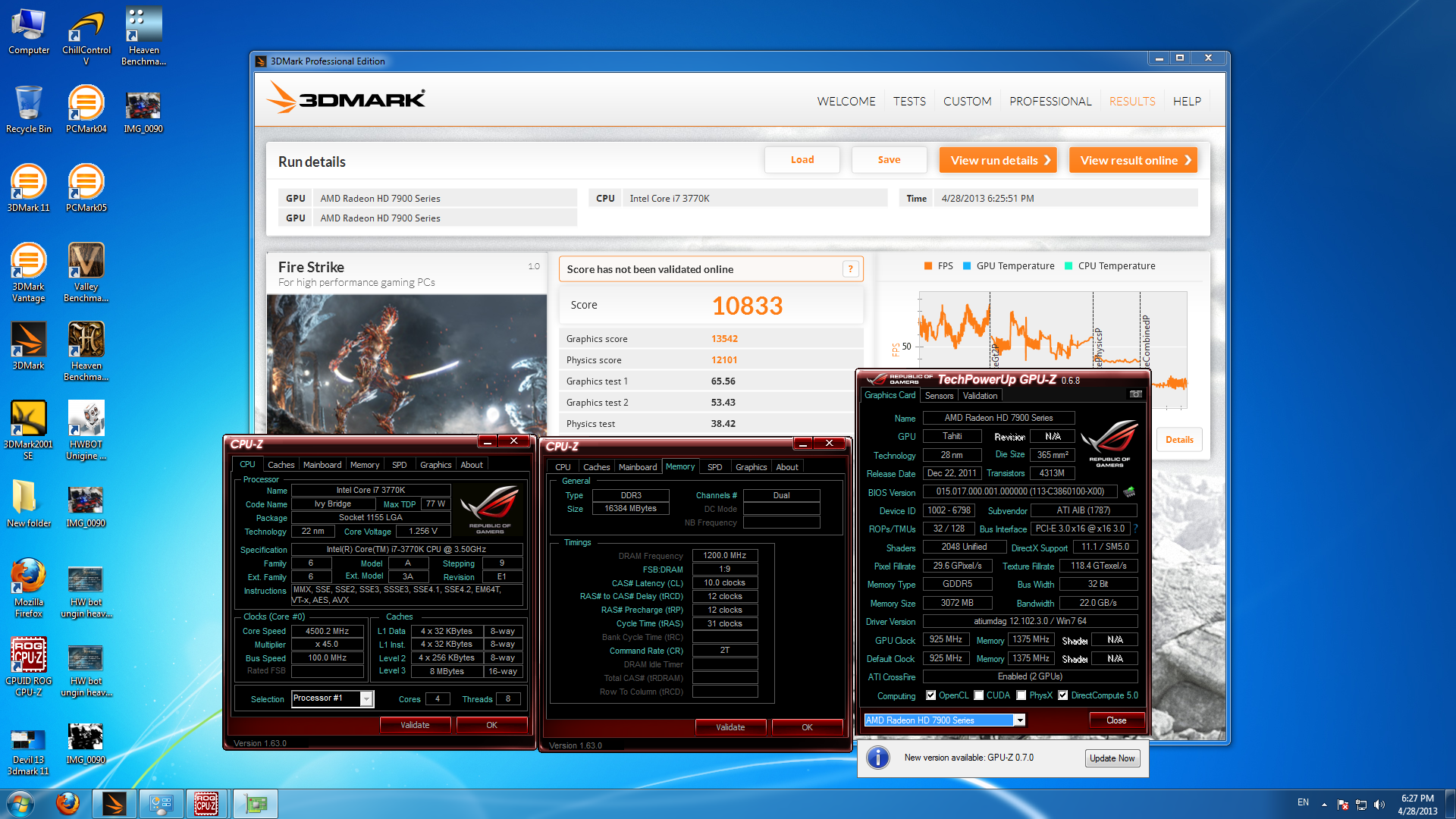Click the Save button in Run details
Image resolution: width=1456 pixels, height=819 pixels.
pyautogui.click(x=889, y=160)
